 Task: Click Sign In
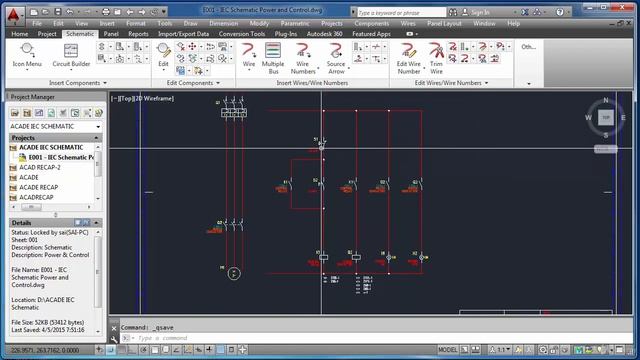[x=480, y=12]
